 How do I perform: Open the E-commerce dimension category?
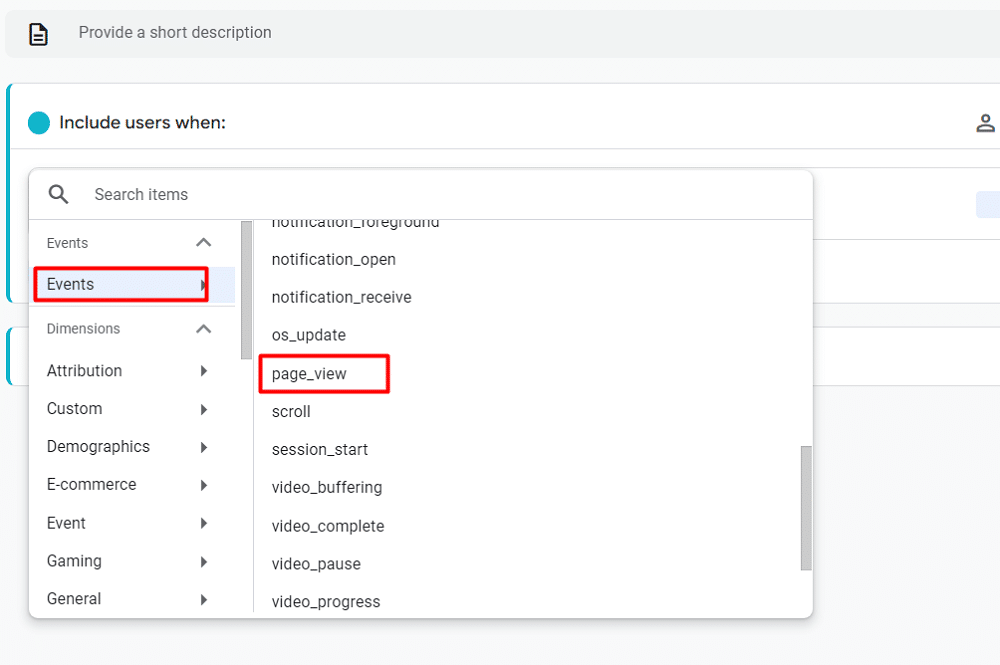(92, 485)
